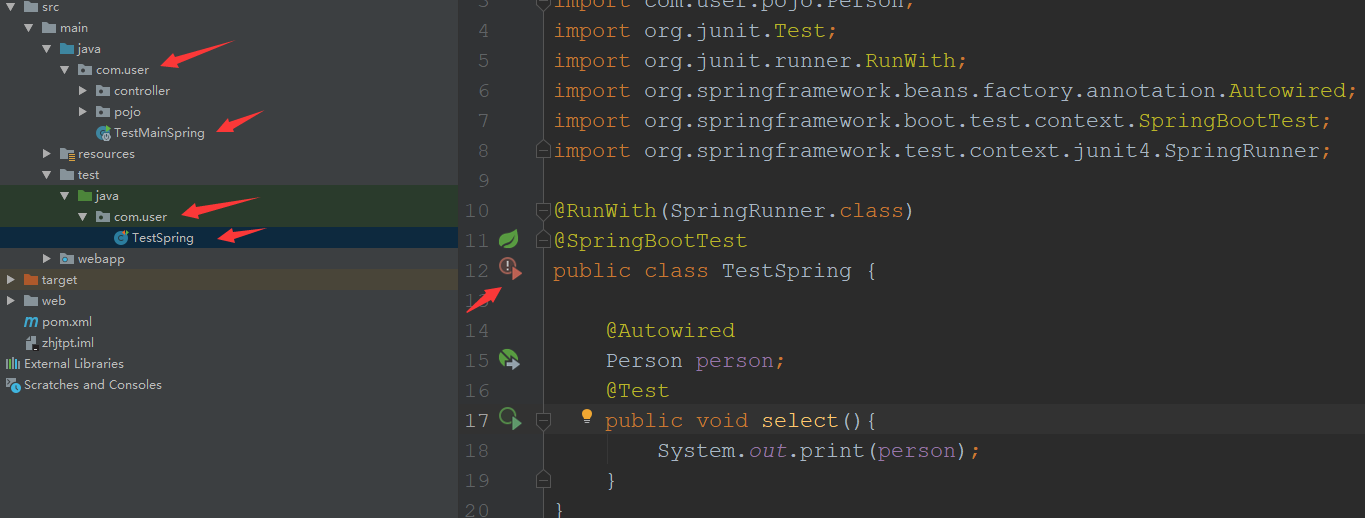Click @RunWith in the editor
This screenshot has height=518, width=1365.
coord(605,210)
